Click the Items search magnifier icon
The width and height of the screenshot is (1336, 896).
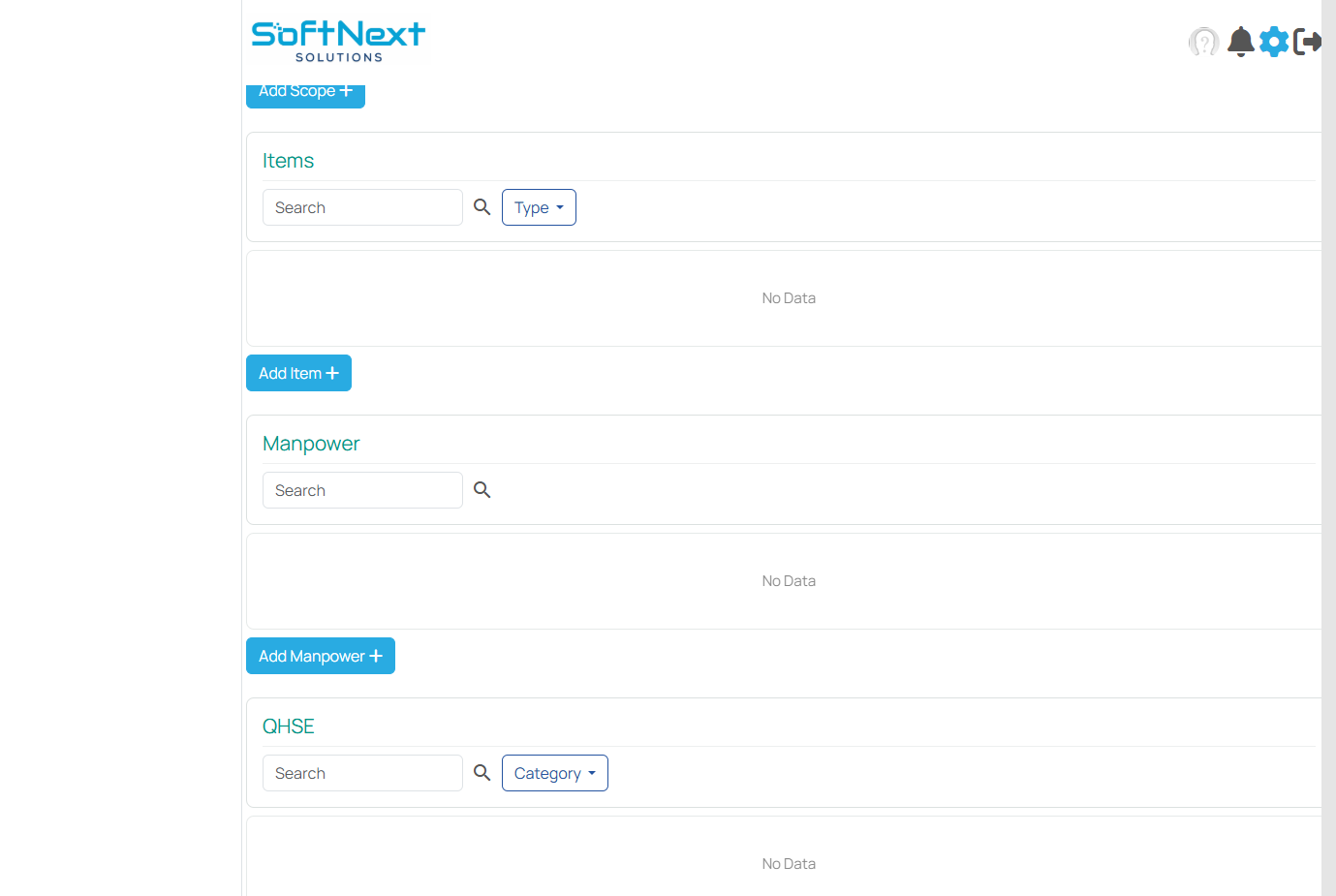coord(482,207)
